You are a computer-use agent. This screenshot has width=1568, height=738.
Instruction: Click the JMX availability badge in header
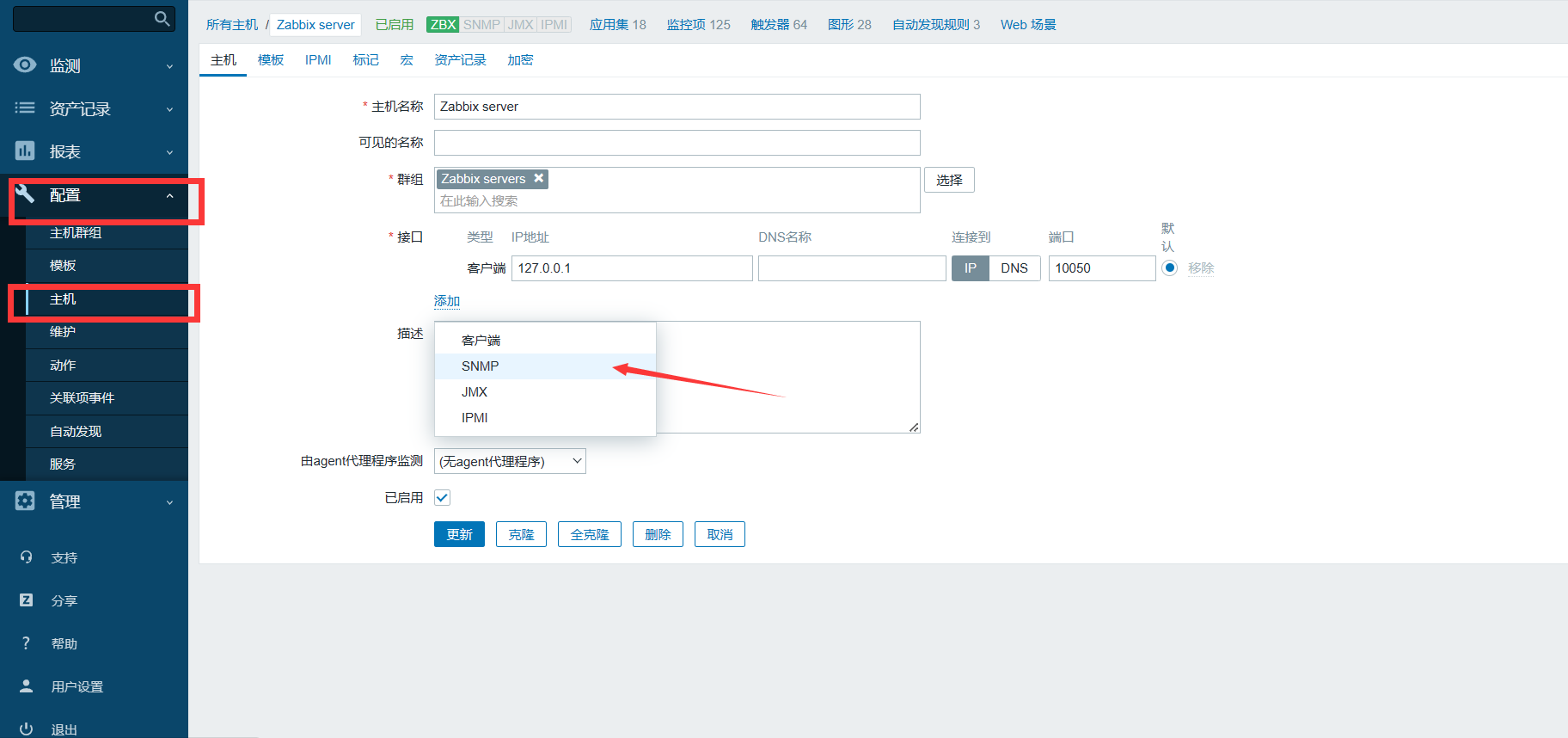tap(520, 24)
